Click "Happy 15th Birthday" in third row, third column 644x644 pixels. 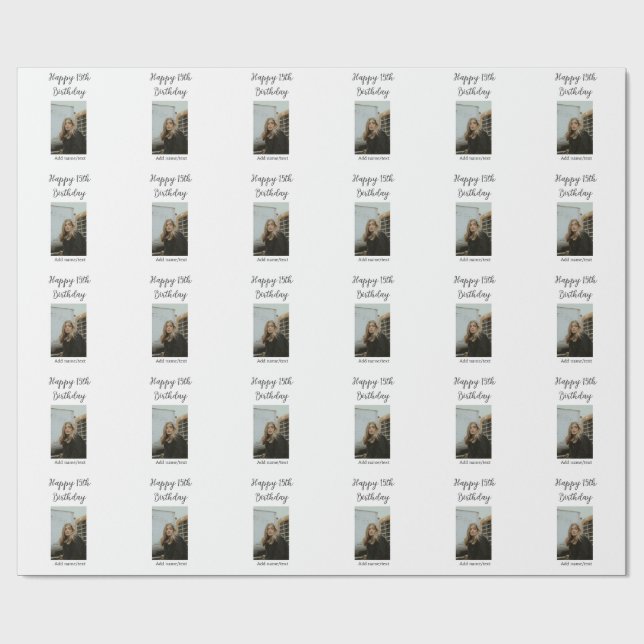coord(270,288)
